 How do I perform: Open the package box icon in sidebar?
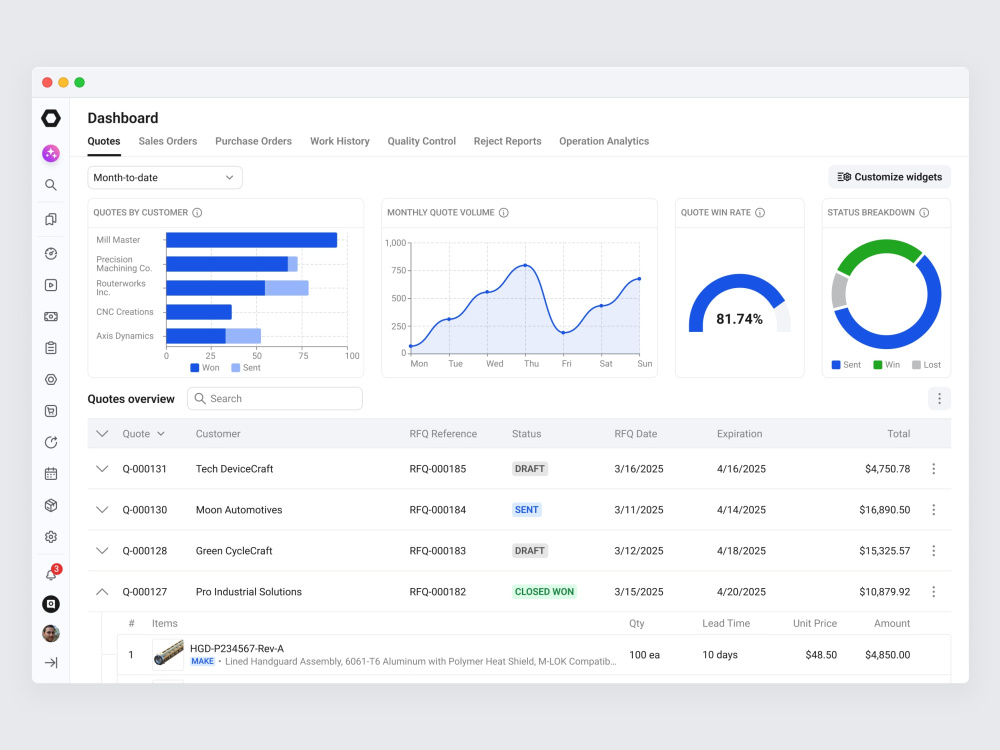coord(51,505)
